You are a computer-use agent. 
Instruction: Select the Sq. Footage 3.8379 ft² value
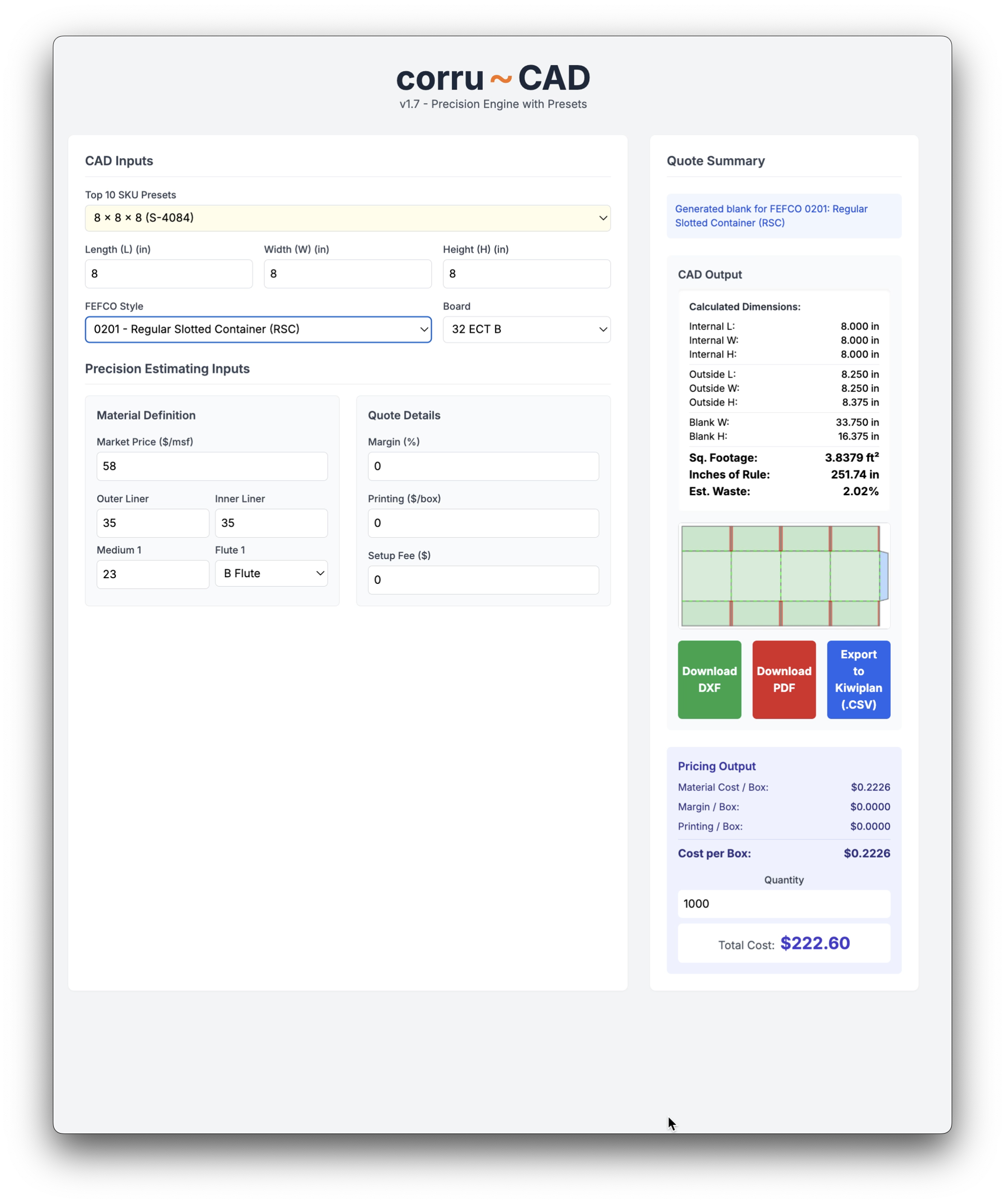click(x=852, y=458)
